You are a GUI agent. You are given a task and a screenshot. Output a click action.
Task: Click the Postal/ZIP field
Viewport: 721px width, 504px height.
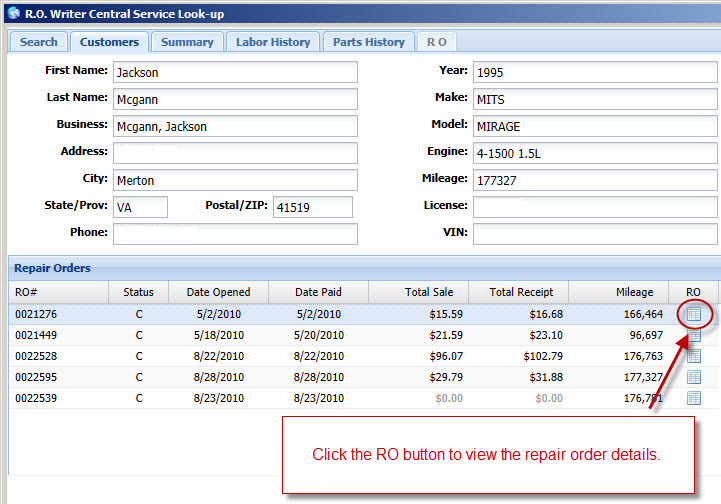pyautogui.click(x=312, y=207)
